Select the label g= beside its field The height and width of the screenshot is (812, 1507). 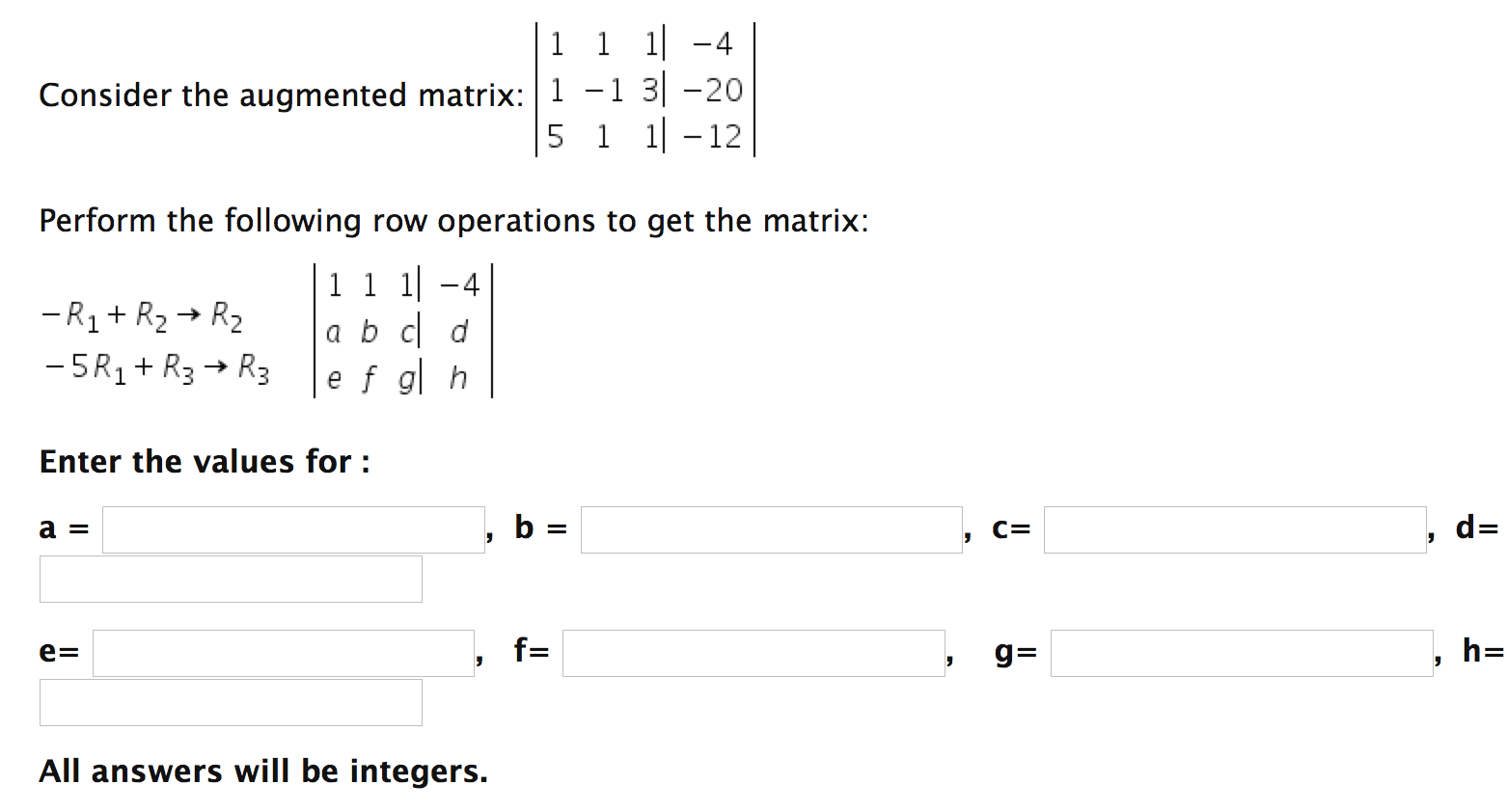point(1015,652)
